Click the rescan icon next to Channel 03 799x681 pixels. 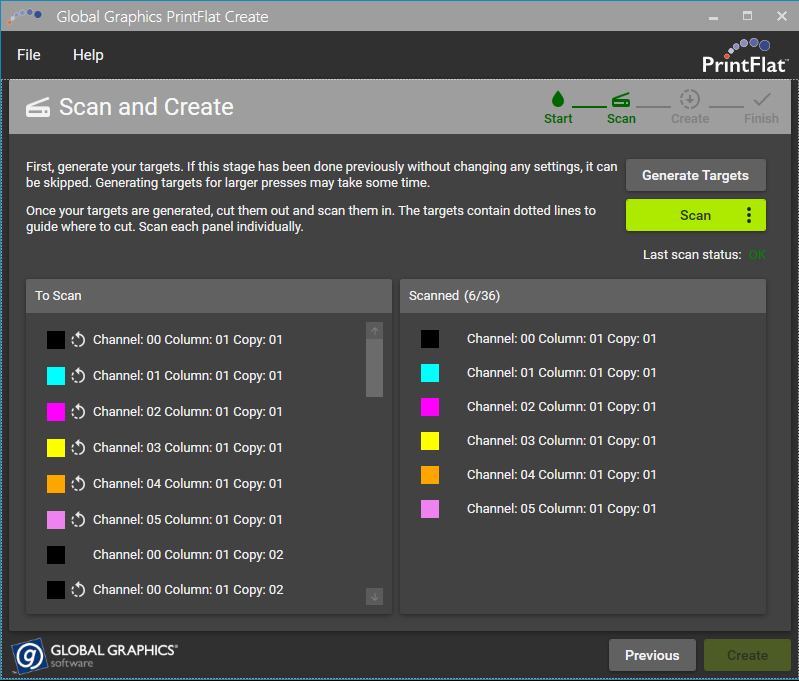(x=78, y=448)
